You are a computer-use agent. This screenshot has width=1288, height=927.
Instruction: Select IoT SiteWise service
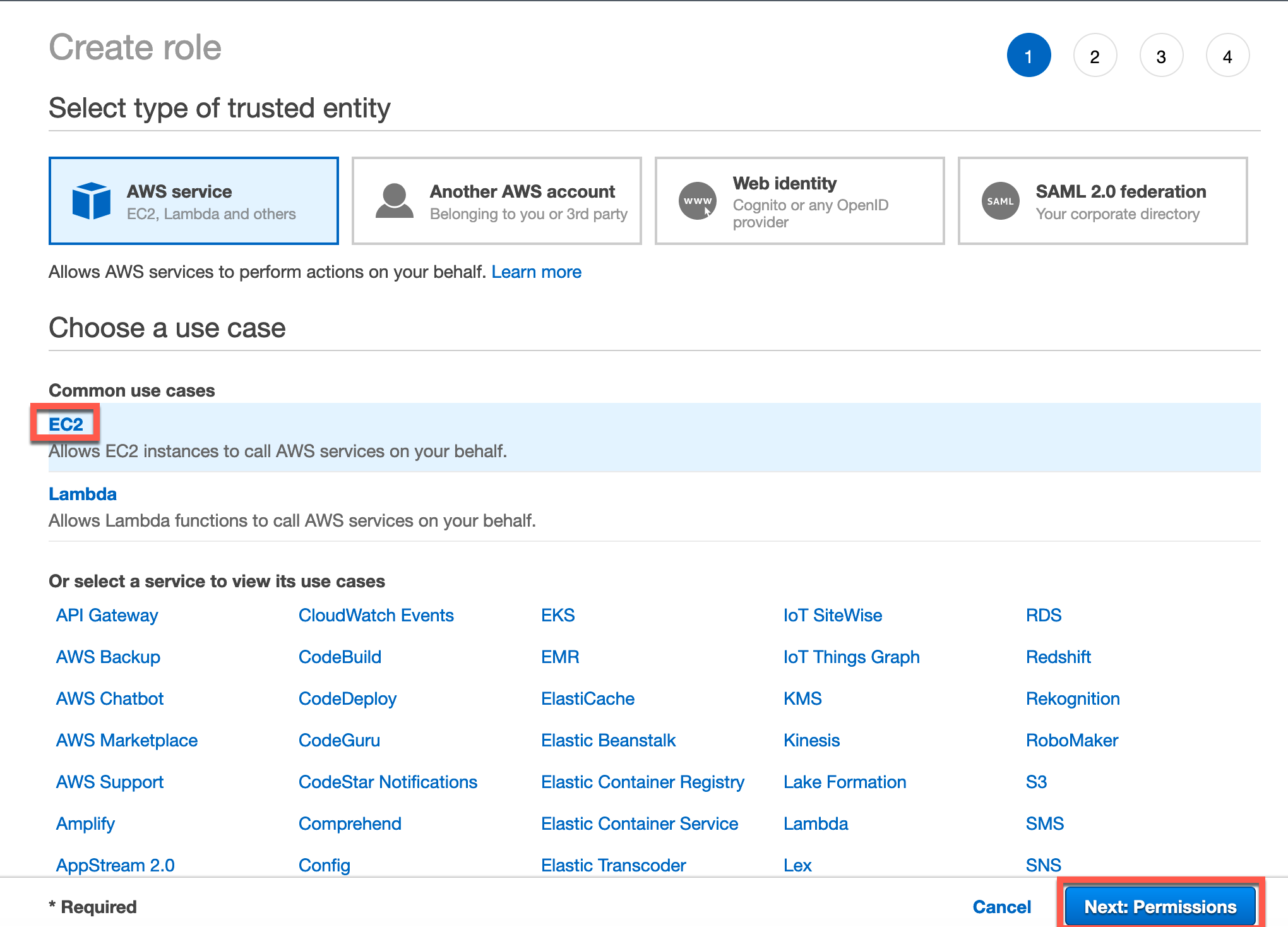(833, 615)
